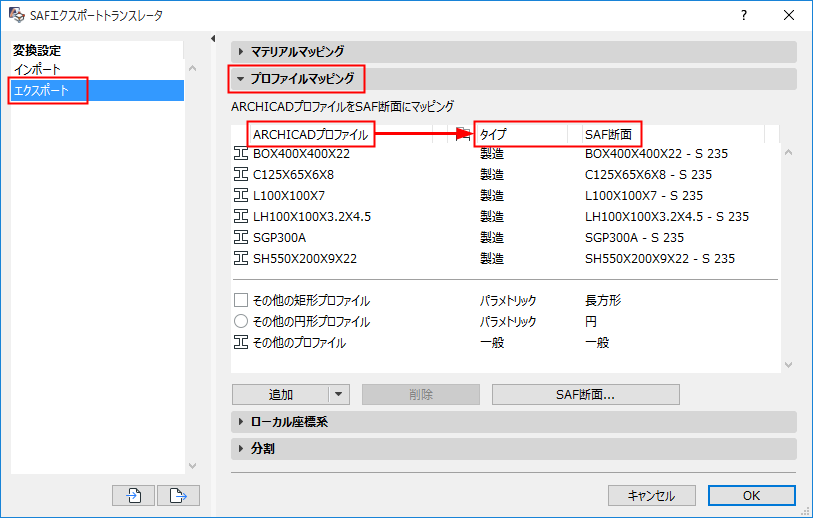Click the circle icon for その他の円形プロファイル

click(241, 321)
